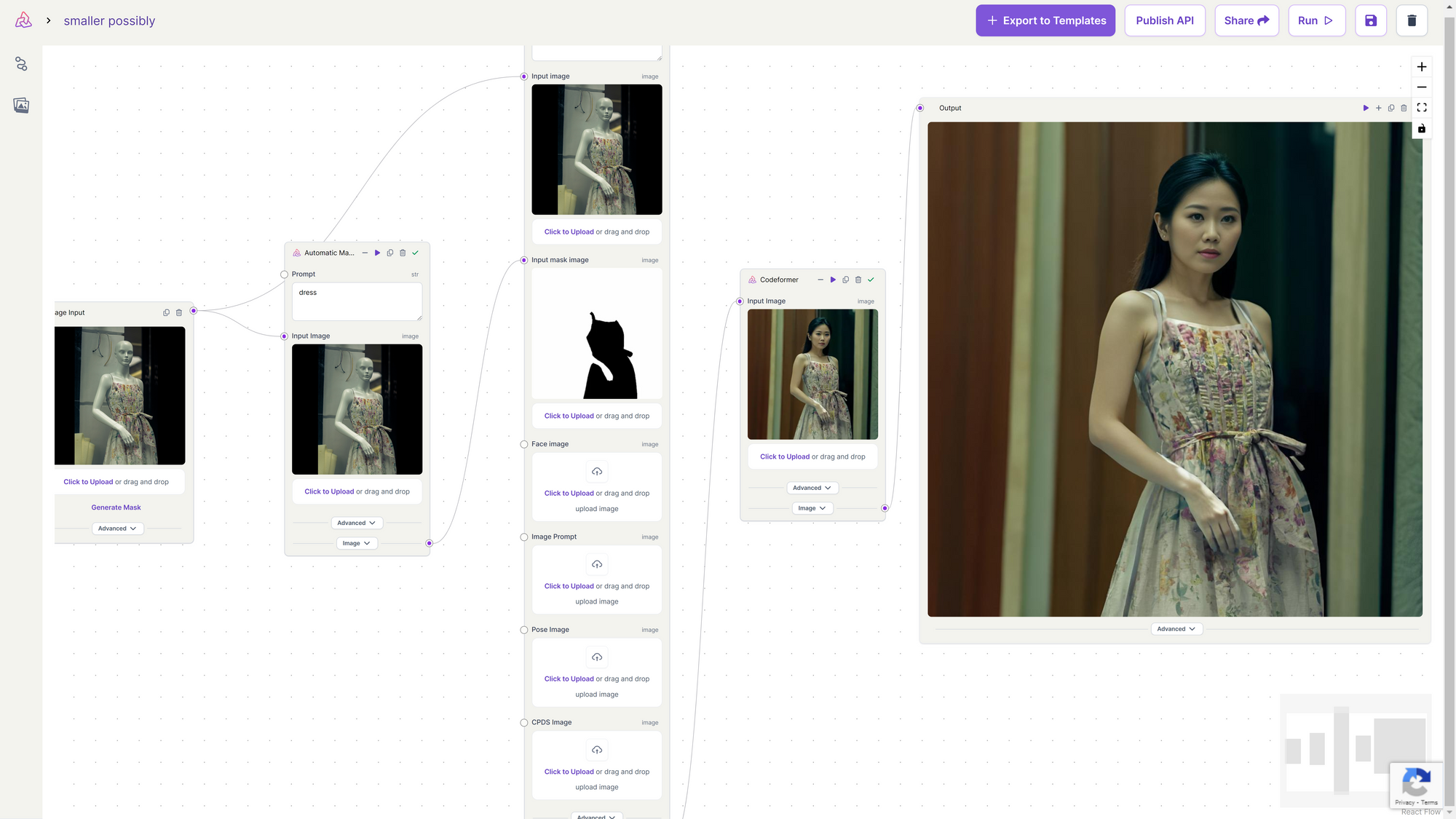
Task: Open the Share menu
Action: pyautogui.click(x=1246, y=20)
